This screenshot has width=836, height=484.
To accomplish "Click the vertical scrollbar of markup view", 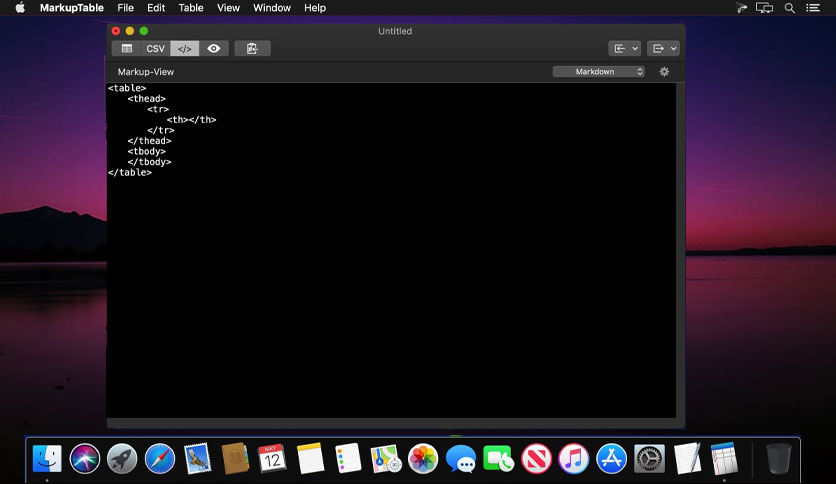I will pyautogui.click(x=680, y=251).
